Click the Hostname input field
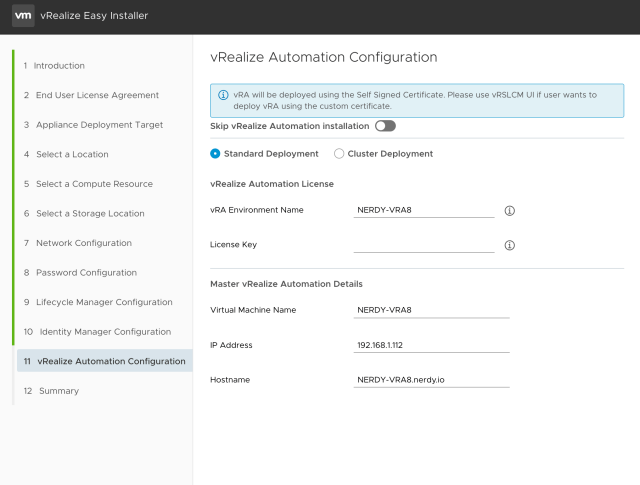The width and height of the screenshot is (640, 485). (432, 380)
